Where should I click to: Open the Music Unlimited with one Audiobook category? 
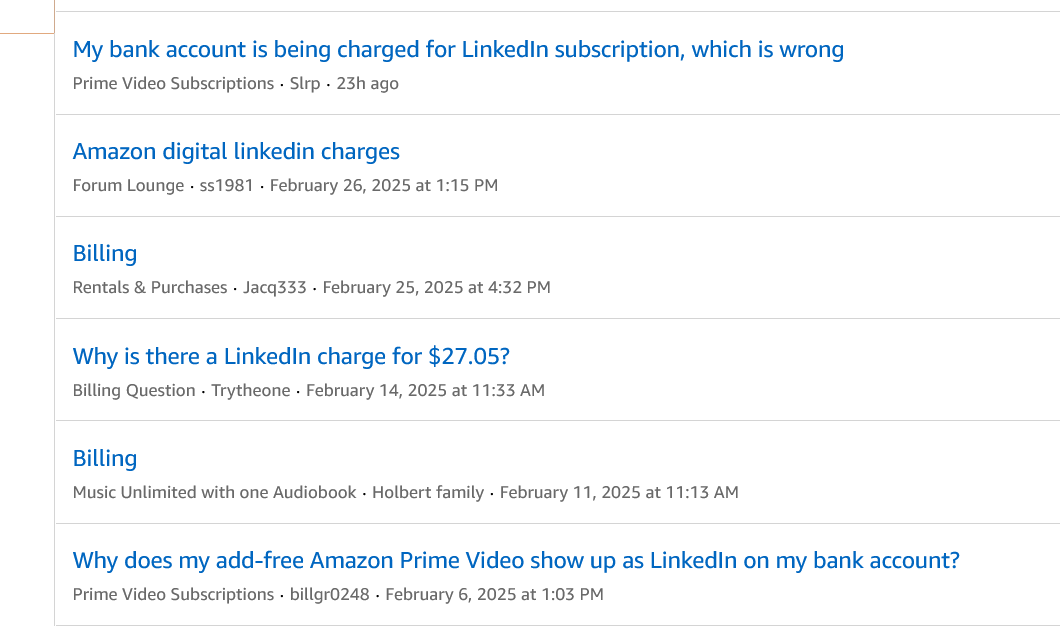212,492
